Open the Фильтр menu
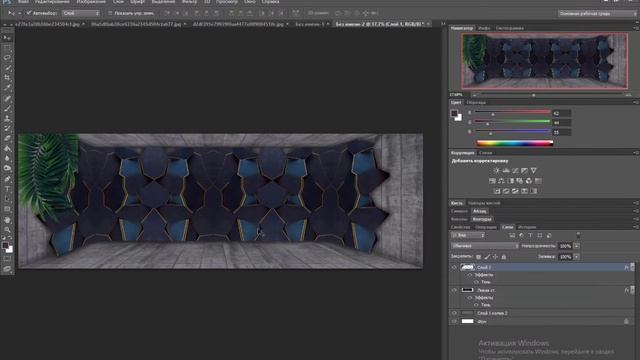The height and width of the screenshot is (360, 640). 189,2
